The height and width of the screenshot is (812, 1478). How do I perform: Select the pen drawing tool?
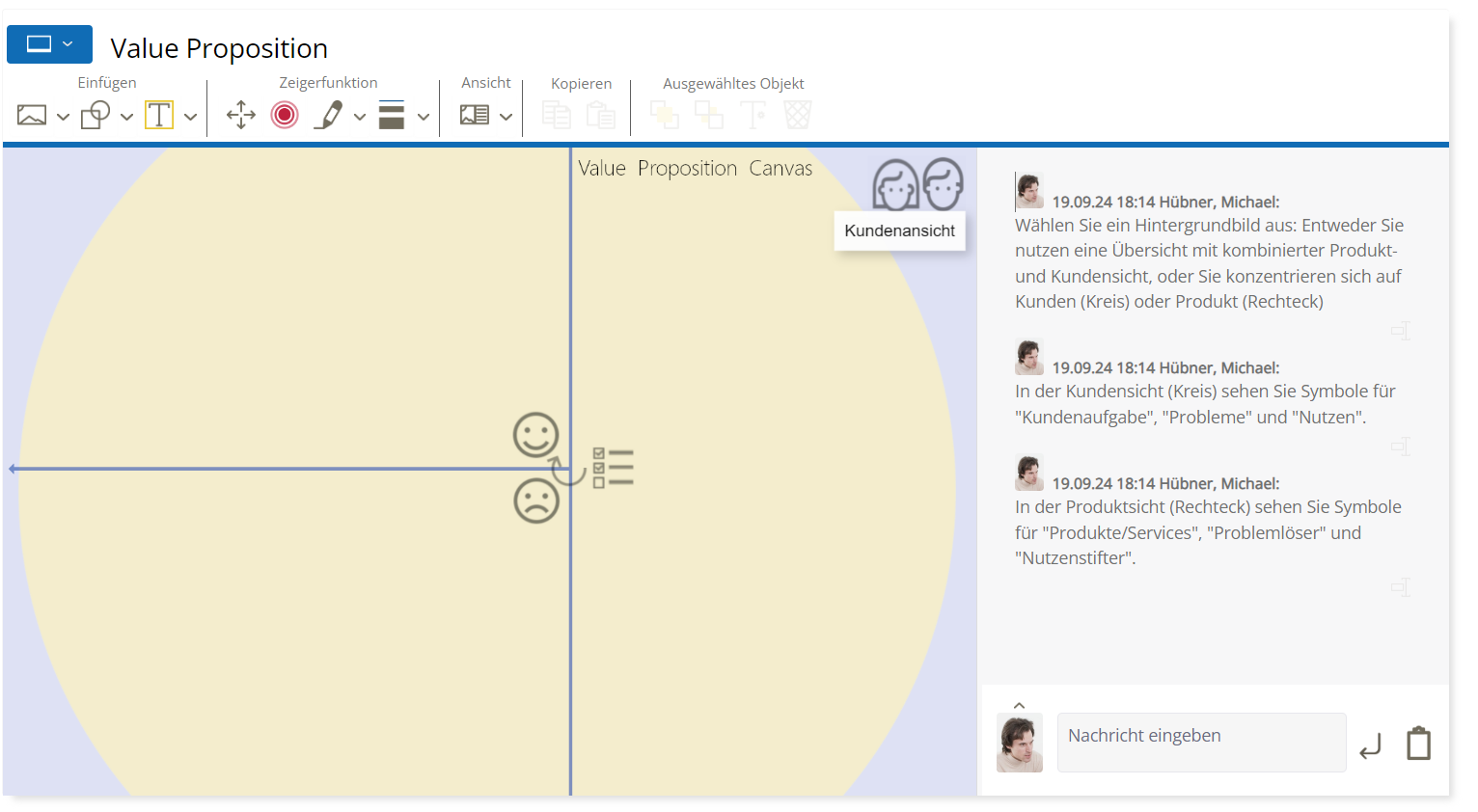328,115
